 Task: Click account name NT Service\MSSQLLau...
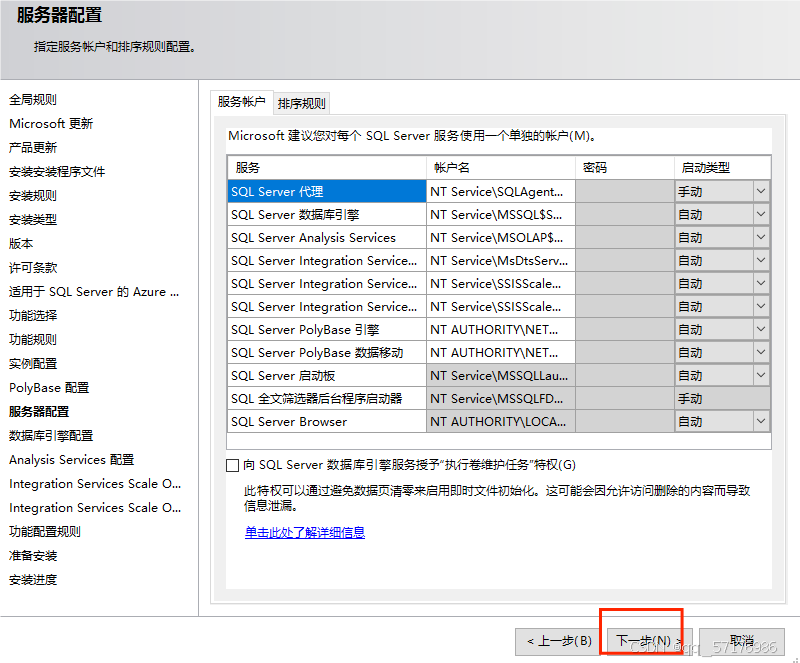point(501,375)
